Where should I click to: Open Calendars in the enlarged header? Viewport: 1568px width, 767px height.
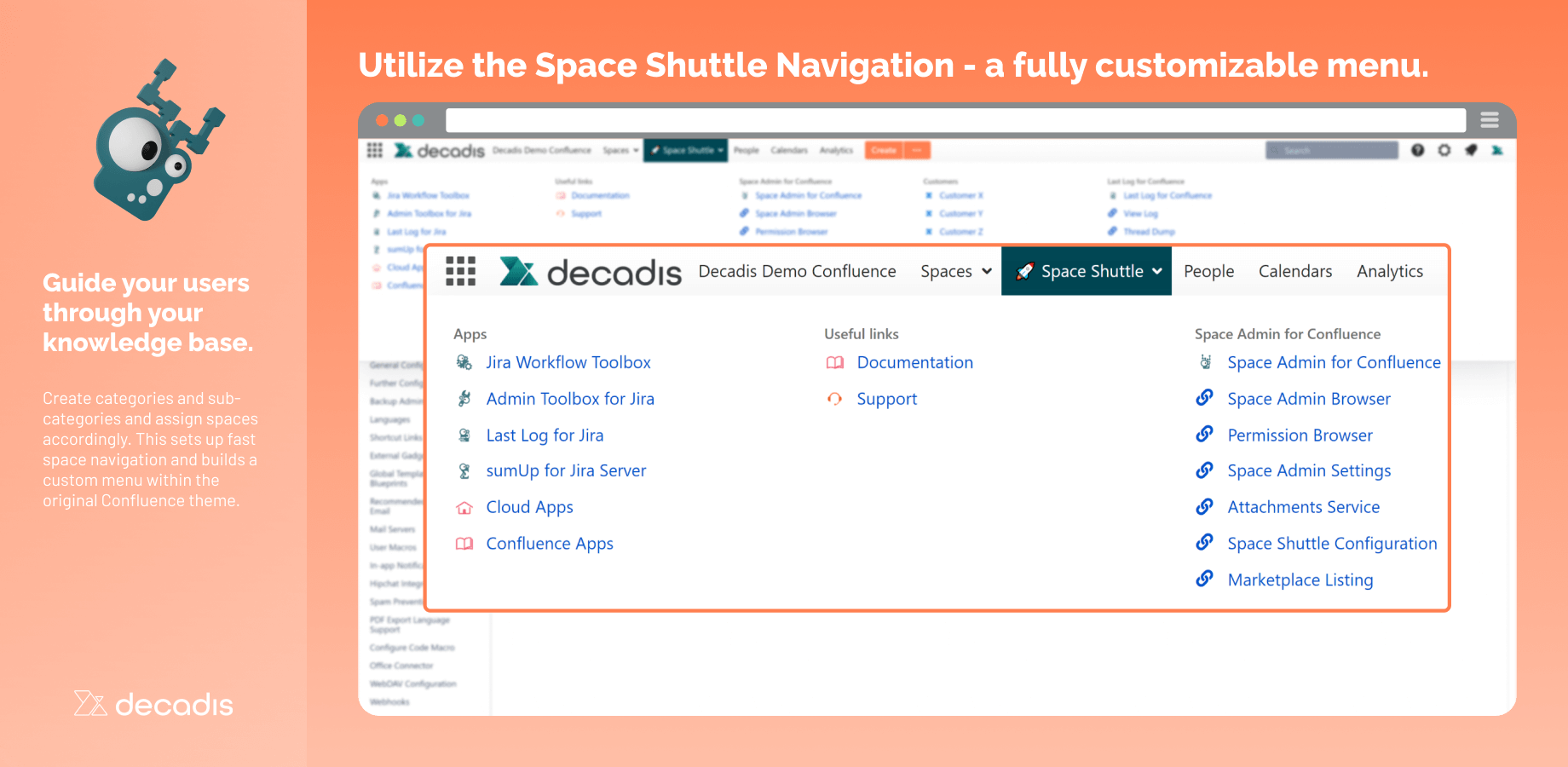(1295, 271)
